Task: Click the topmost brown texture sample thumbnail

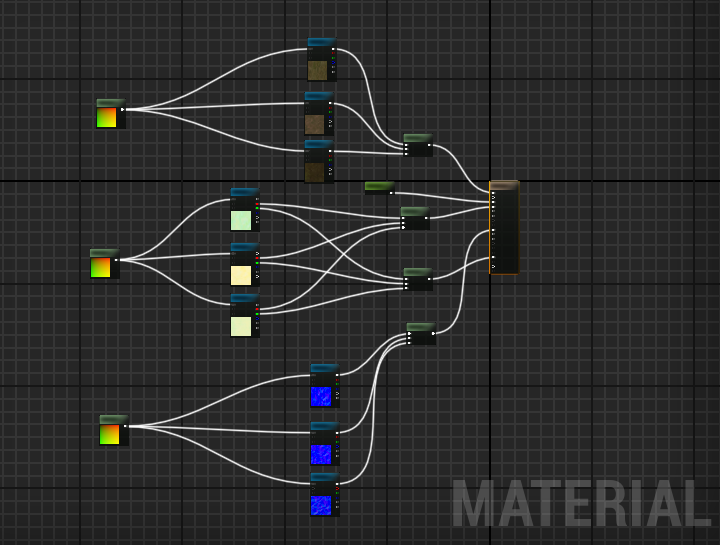Action: [317, 70]
